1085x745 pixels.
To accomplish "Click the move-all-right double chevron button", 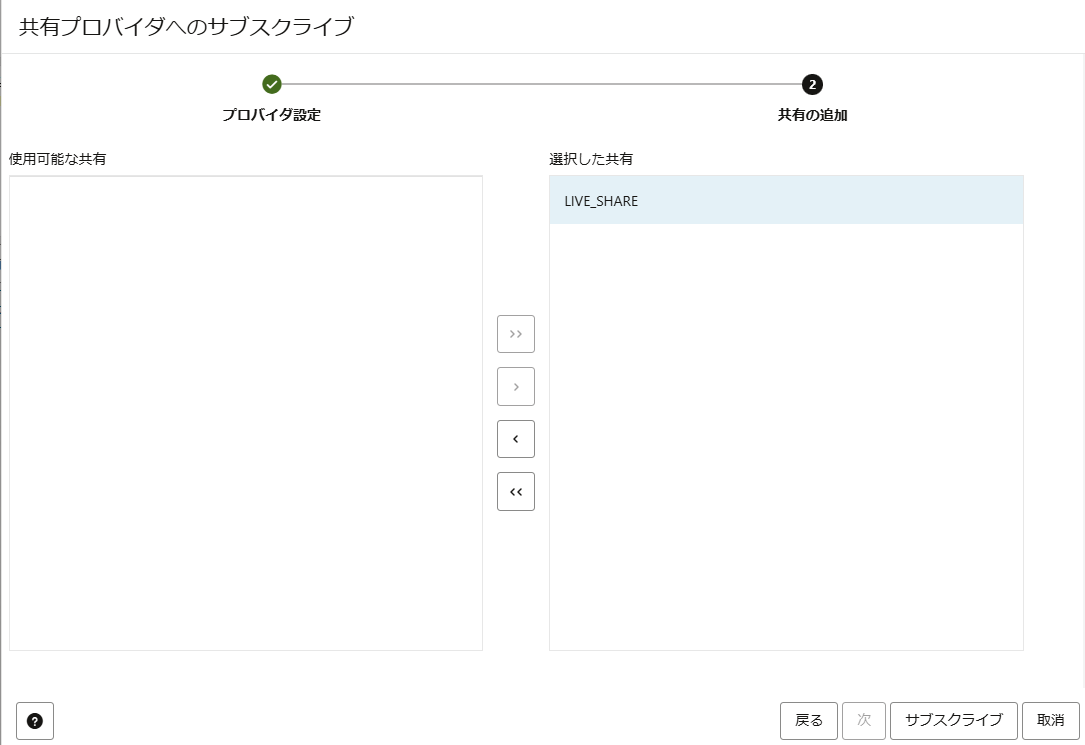I will [515, 333].
